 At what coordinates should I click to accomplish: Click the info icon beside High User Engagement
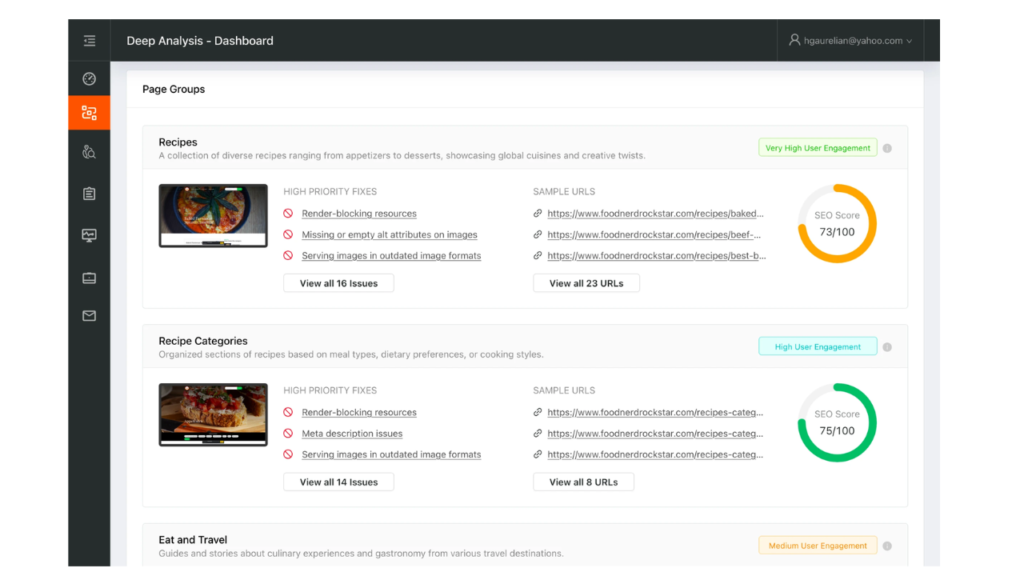tap(887, 347)
